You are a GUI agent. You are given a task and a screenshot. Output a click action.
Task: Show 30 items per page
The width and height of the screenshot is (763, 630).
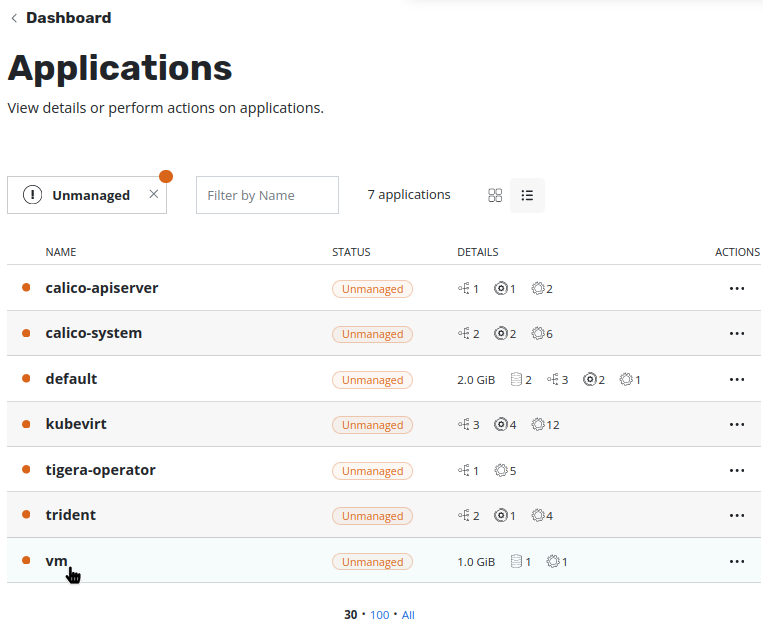[350, 615]
